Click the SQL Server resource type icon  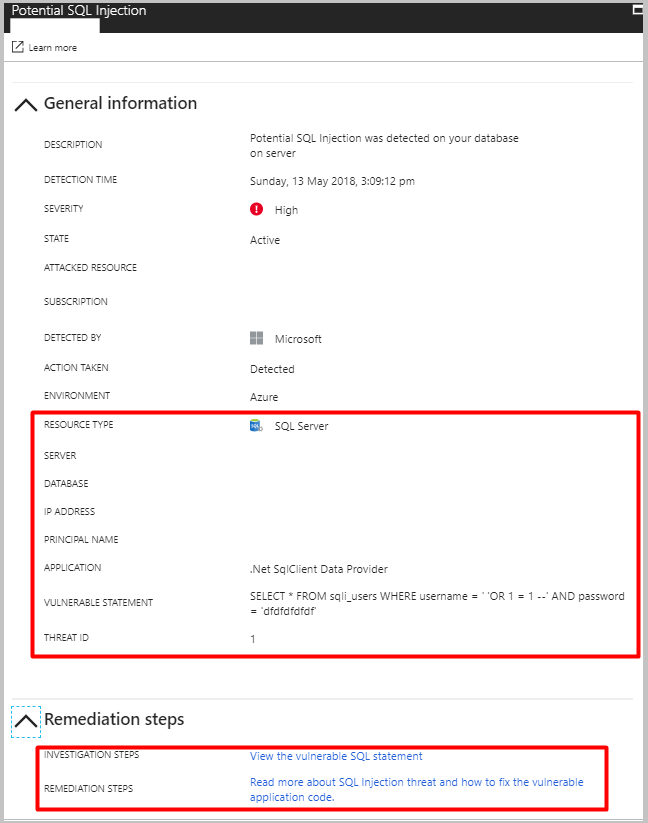[x=256, y=426]
